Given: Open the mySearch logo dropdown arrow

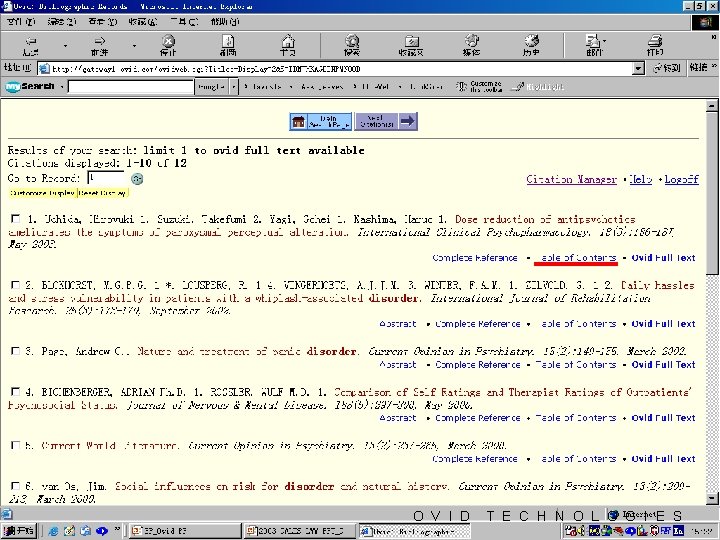Looking at the screenshot, I should pos(62,86).
